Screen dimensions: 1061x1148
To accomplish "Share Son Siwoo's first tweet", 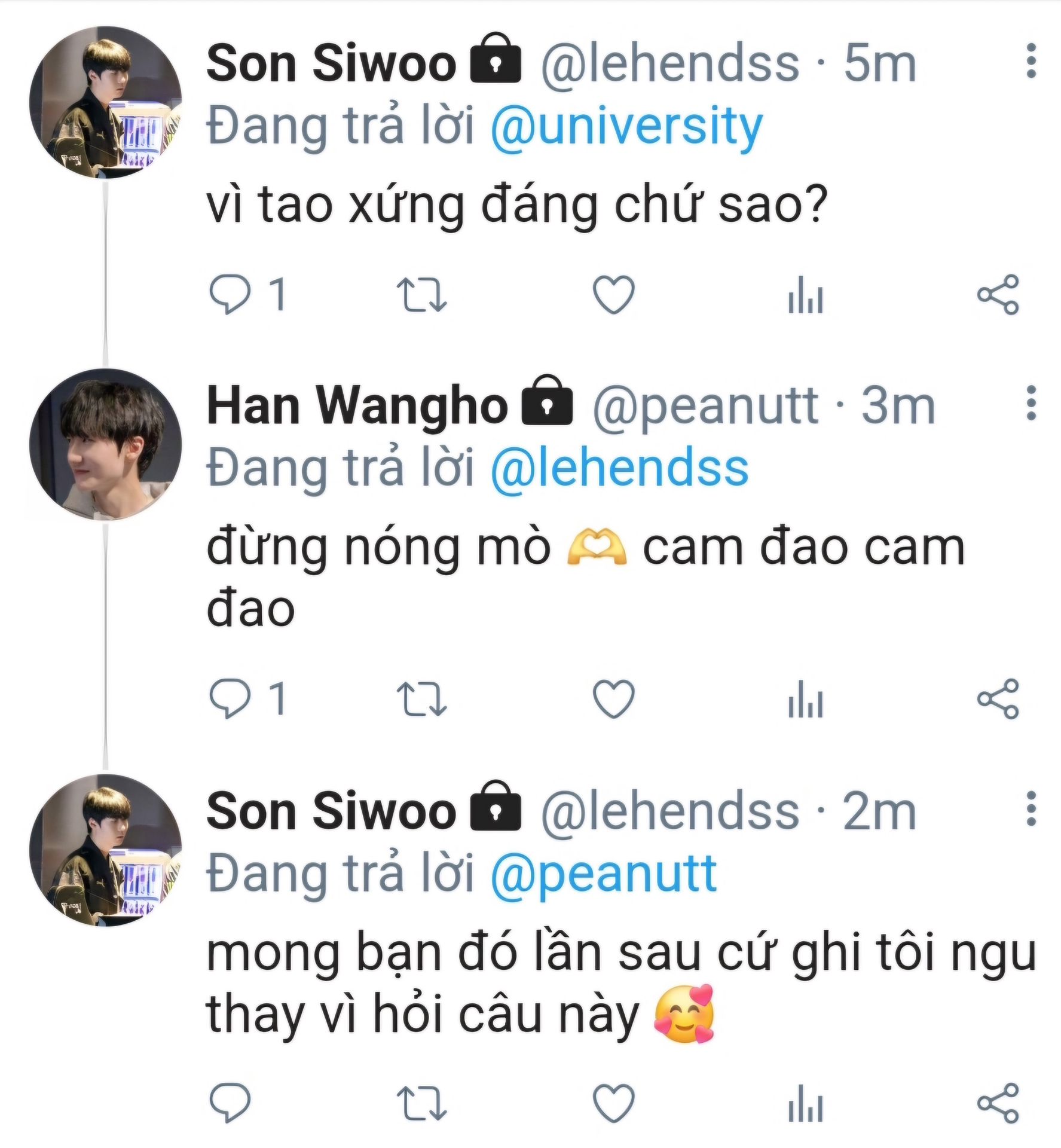I will click(998, 295).
